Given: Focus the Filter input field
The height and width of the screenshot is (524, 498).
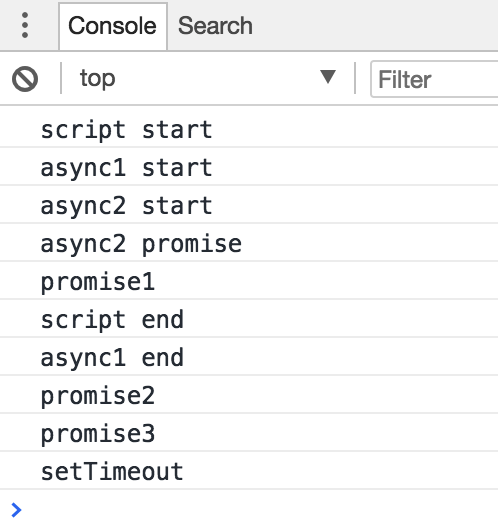Looking at the screenshot, I should click(x=434, y=79).
